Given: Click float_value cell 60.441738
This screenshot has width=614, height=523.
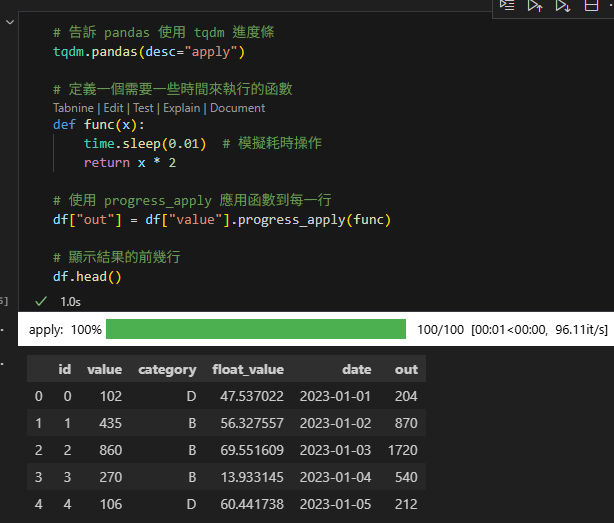Looking at the screenshot, I should click(252, 504).
